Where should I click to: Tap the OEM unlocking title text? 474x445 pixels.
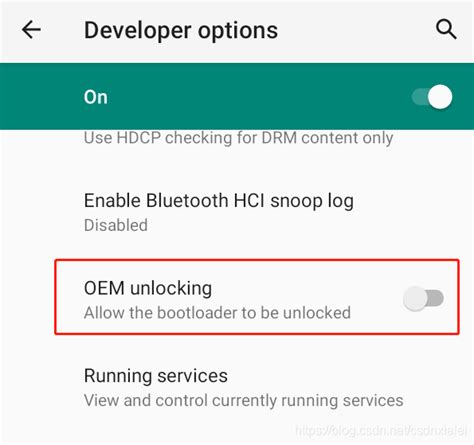pyautogui.click(x=148, y=288)
